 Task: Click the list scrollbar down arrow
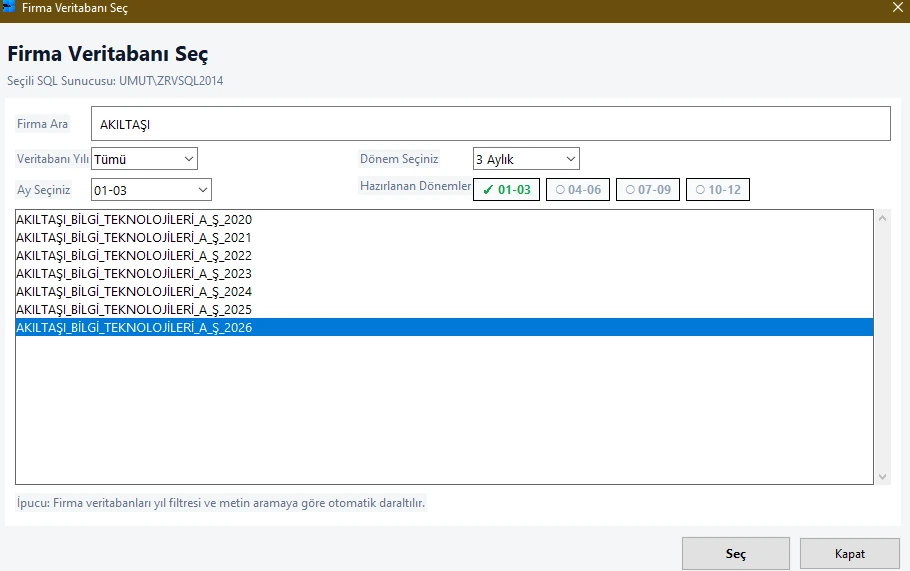coord(882,477)
